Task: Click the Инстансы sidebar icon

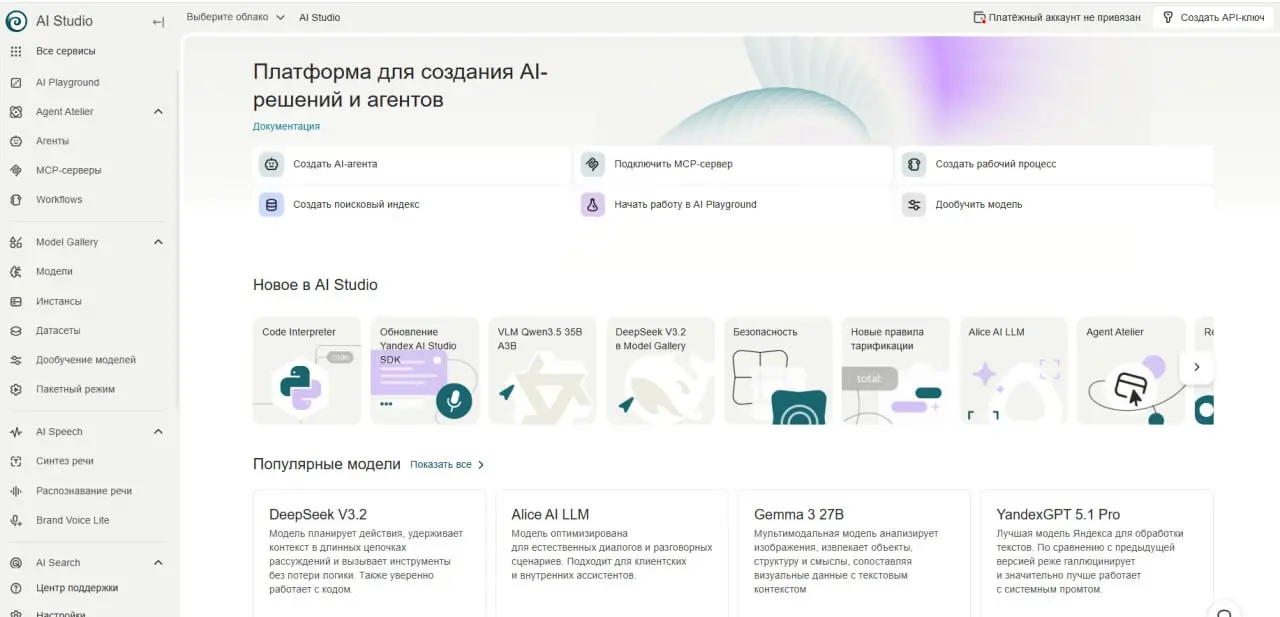Action: (x=15, y=301)
